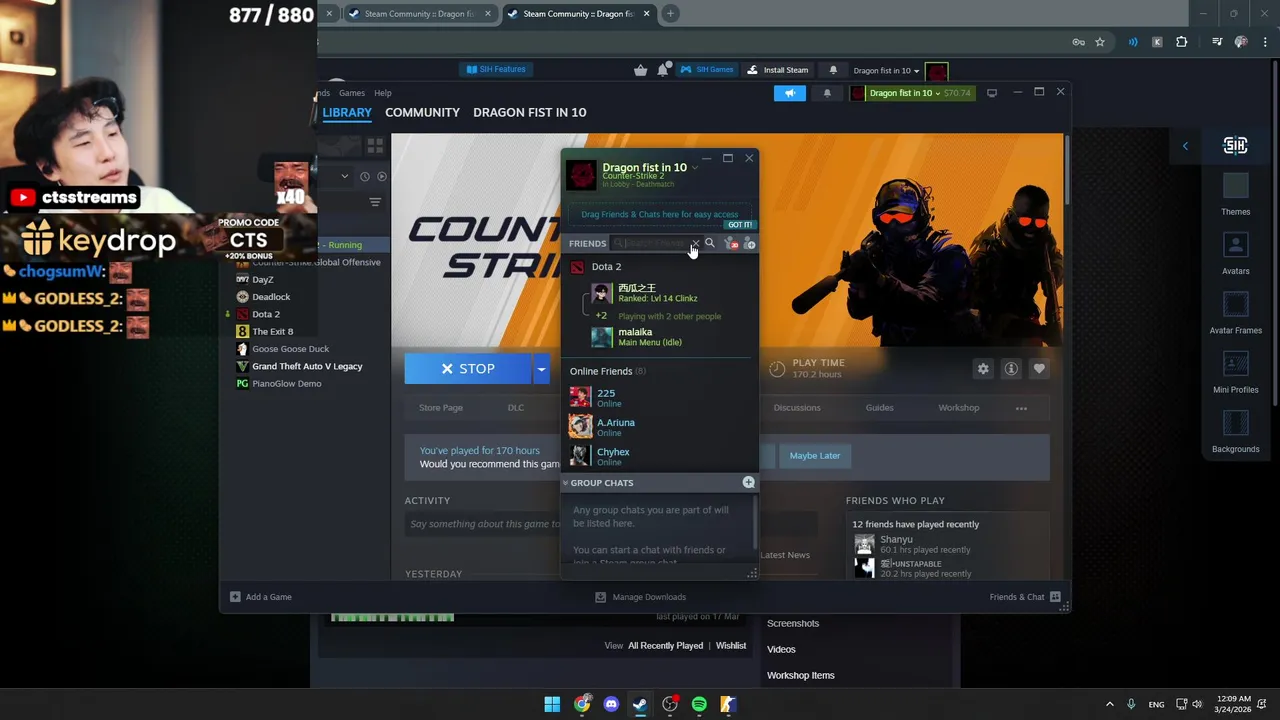Open library advanced filter icon
The height and width of the screenshot is (720, 1280).
375,202
